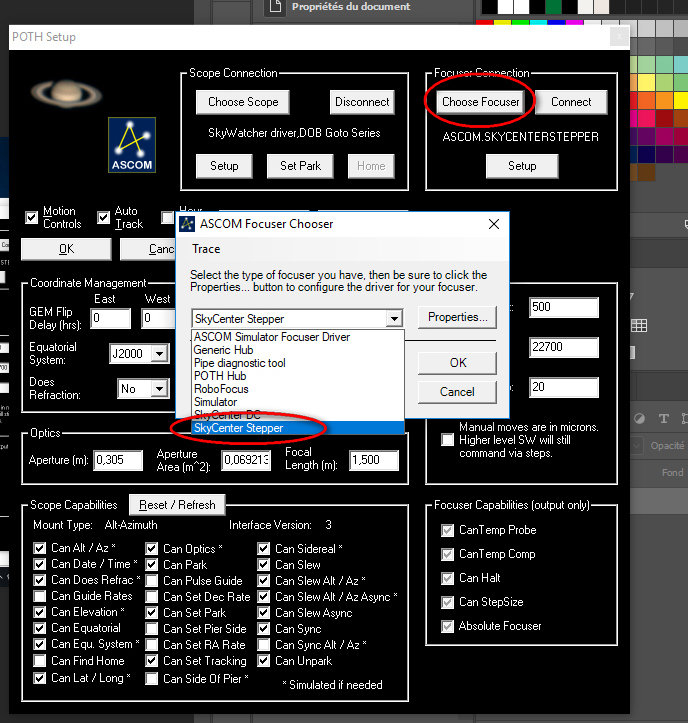Image resolution: width=688 pixels, height=723 pixels.
Task: Toggle the Can Set Tracking checkbox
Action: tap(152, 661)
